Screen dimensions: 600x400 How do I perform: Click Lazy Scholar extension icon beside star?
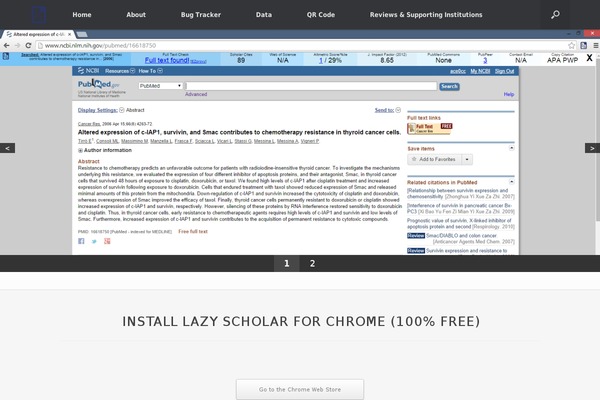(x=584, y=45)
